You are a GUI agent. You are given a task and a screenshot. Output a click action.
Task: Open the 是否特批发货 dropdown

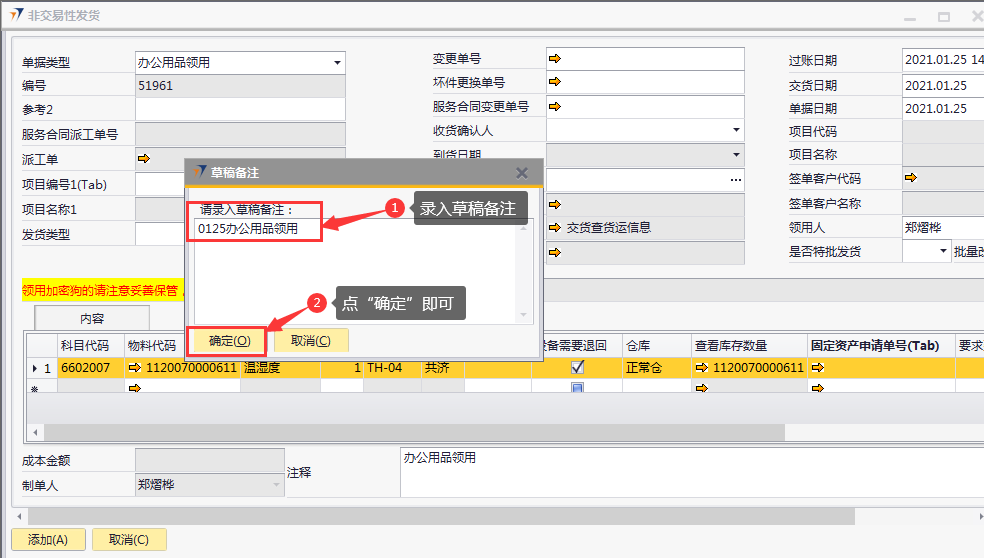tap(942, 252)
